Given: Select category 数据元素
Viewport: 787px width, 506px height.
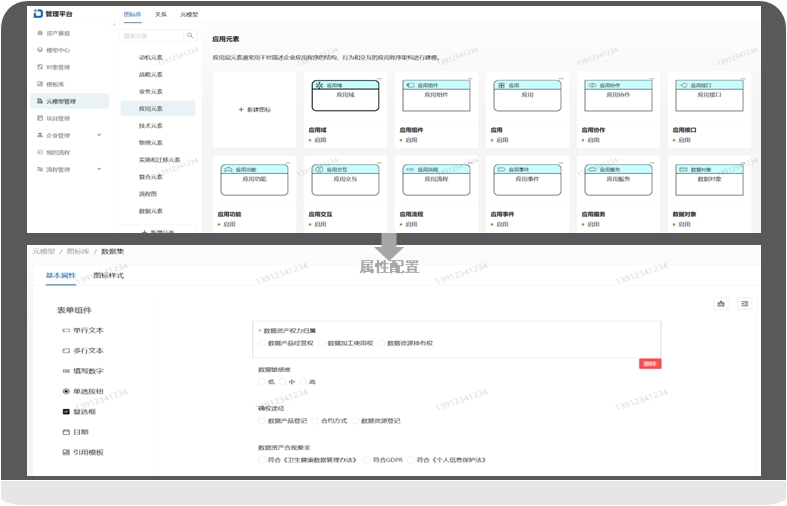Looking at the screenshot, I should [x=151, y=211].
